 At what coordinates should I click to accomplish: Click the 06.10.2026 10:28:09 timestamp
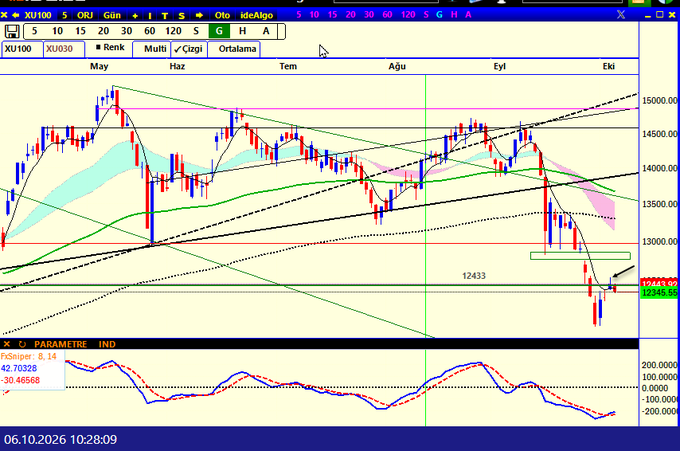(60, 440)
